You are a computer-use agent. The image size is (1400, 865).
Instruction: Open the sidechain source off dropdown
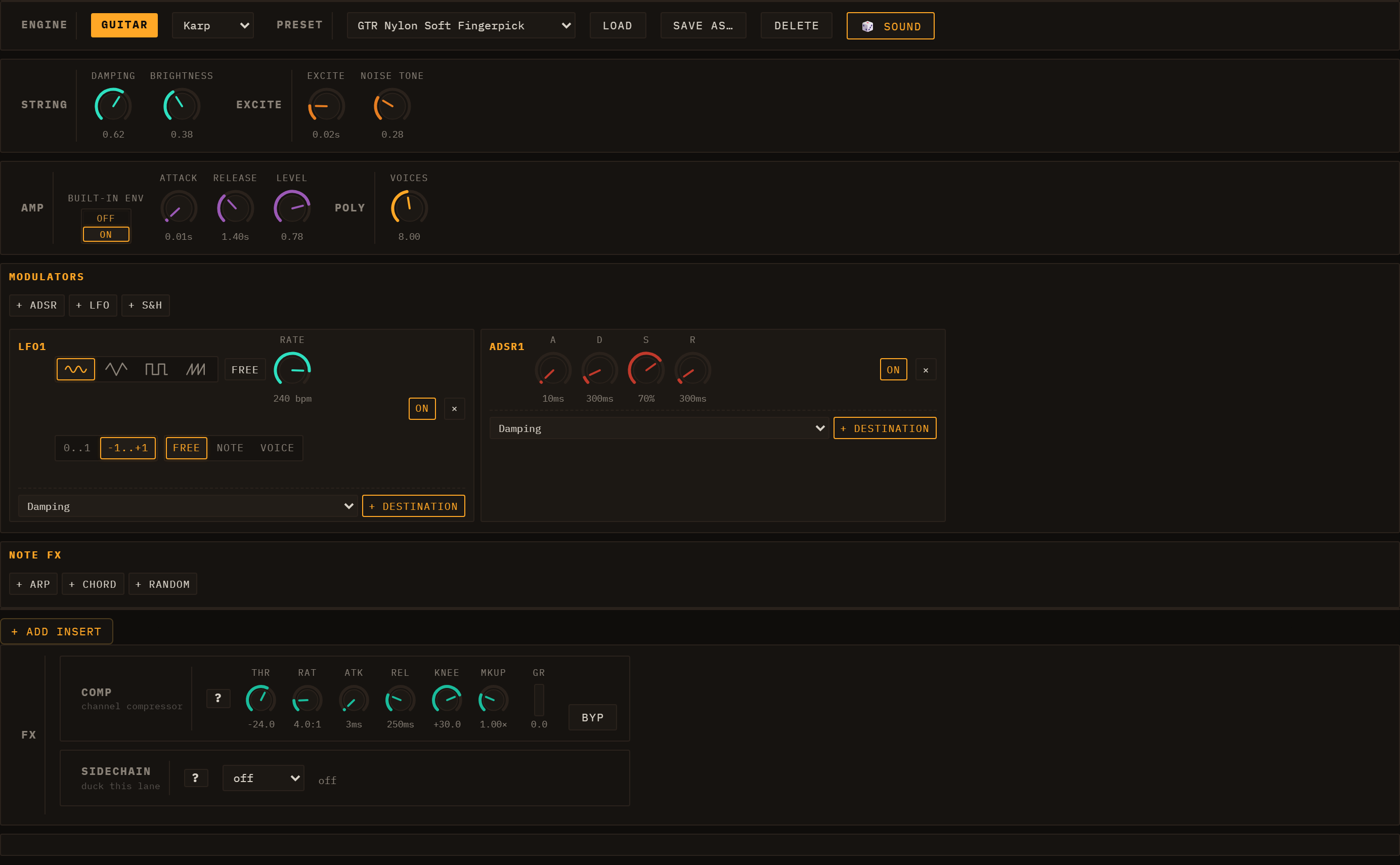click(263, 778)
